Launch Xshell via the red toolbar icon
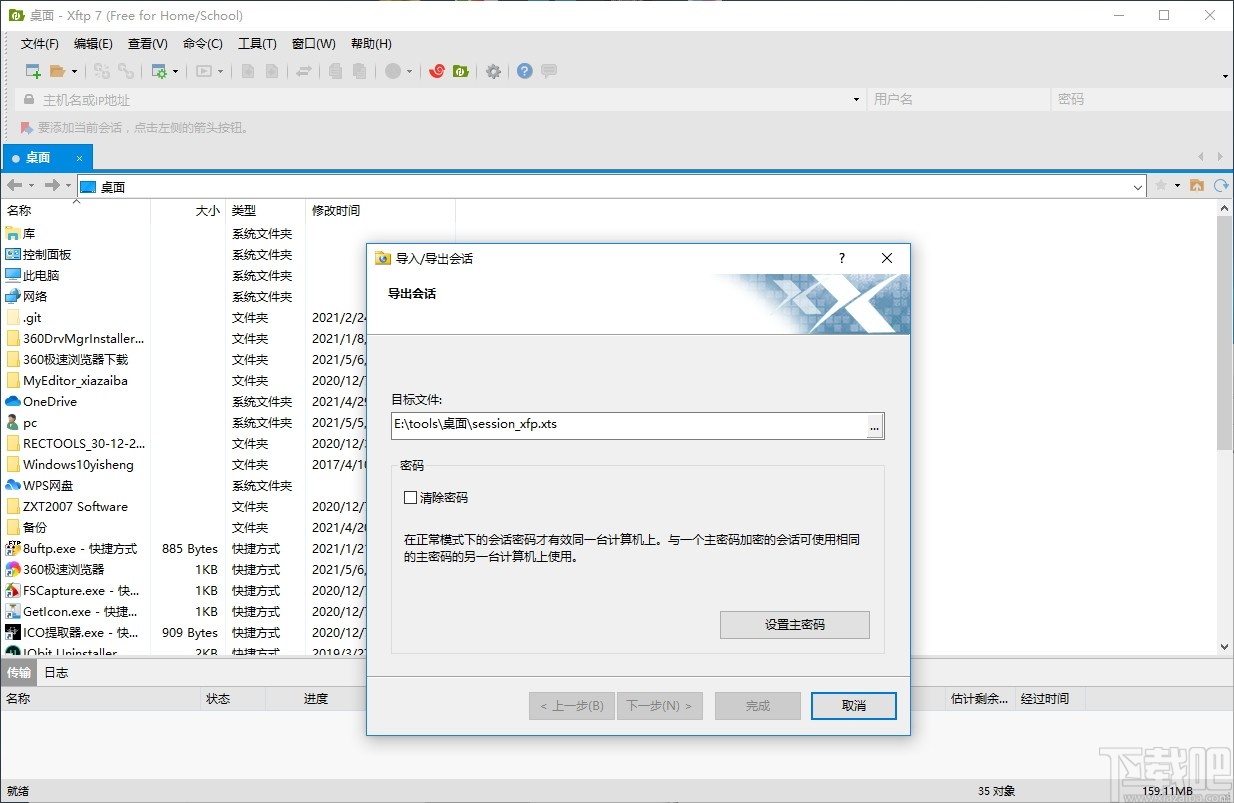Screen dimensions: 1234x803 [437, 71]
